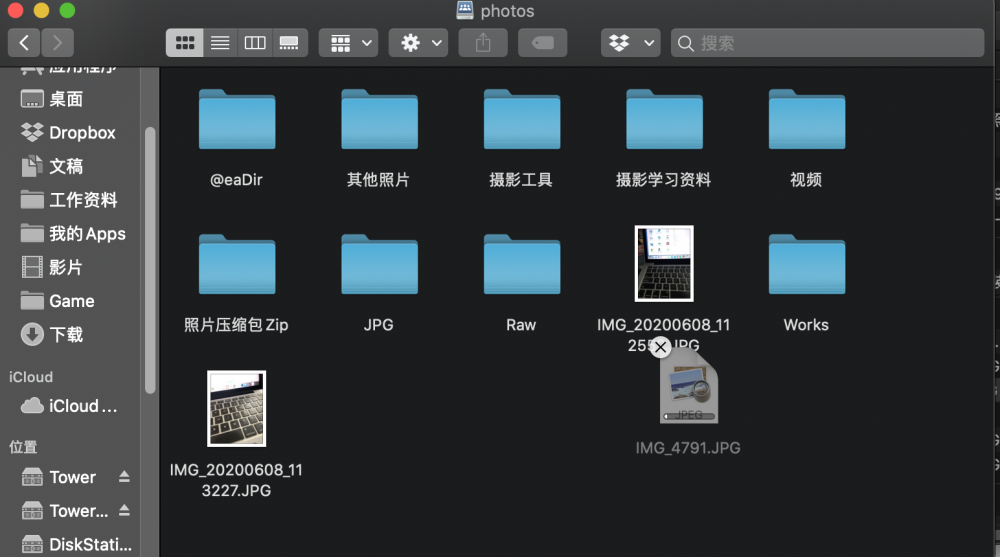This screenshot has width=1000, height=557.
Task: Select the 摄影工具 folder icon
Action: click(522, 119)
